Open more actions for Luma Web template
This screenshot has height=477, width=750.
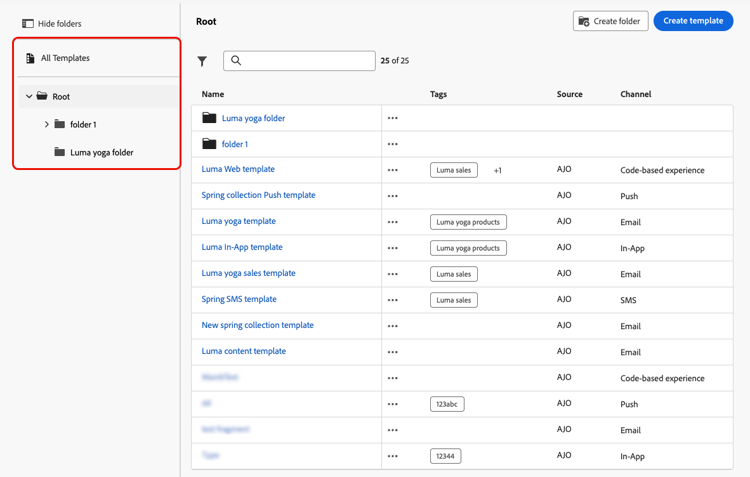pos(393,170)
